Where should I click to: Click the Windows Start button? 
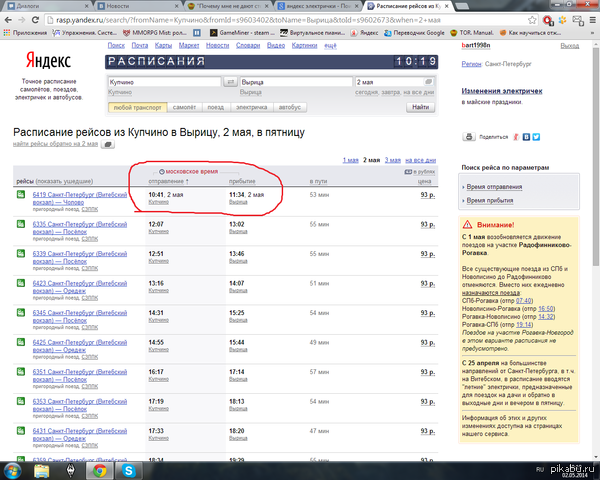click(x=14, y=469)
